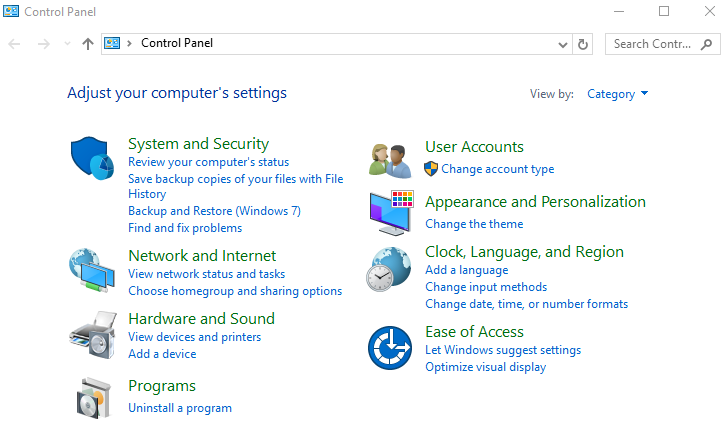Click Uninstall a program
This screenshot has width=727, height=422.
(180, 408)
